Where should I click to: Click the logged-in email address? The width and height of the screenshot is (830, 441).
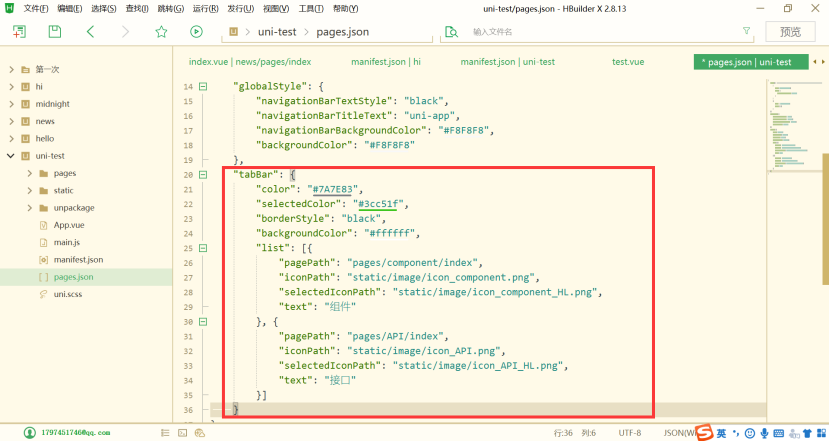click(76, 433)
